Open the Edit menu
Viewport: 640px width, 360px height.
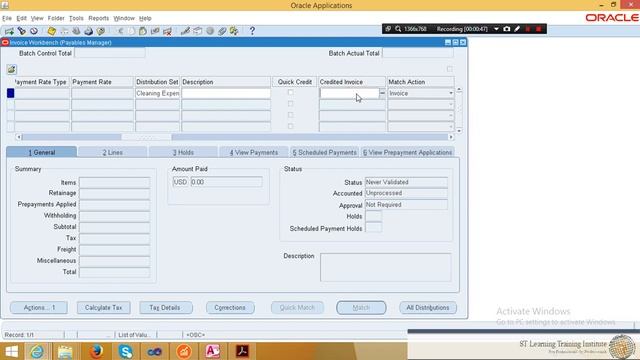coord(21,18)
